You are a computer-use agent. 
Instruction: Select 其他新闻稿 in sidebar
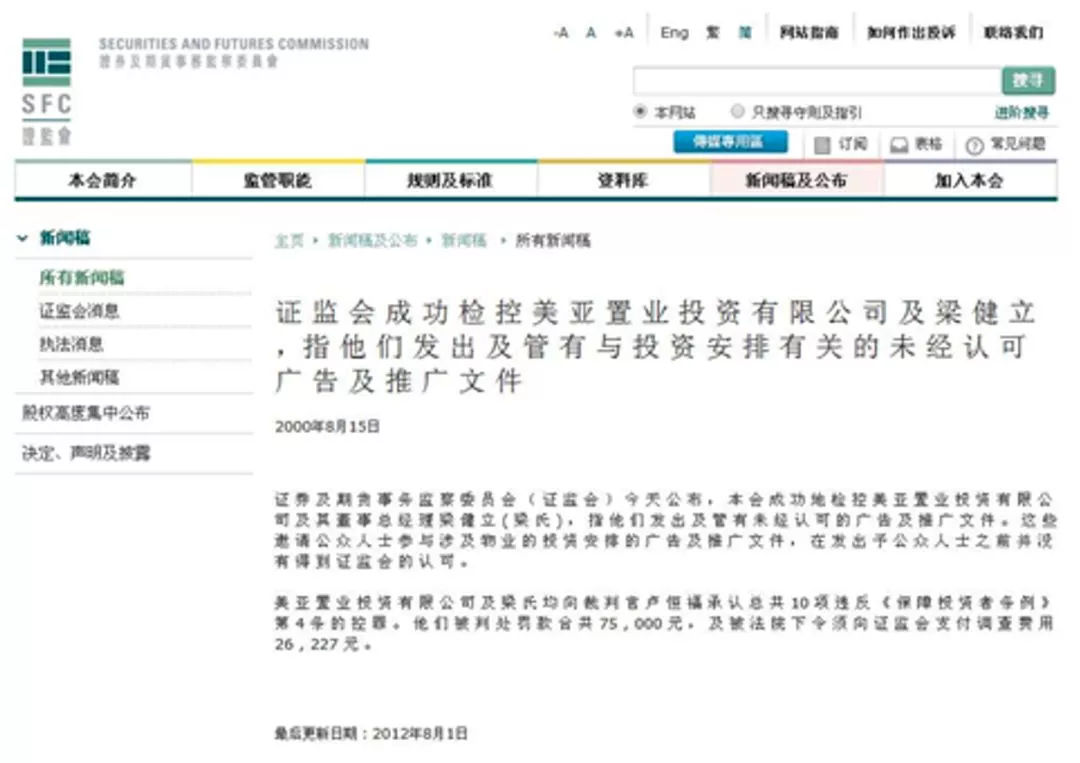[79, 377]
